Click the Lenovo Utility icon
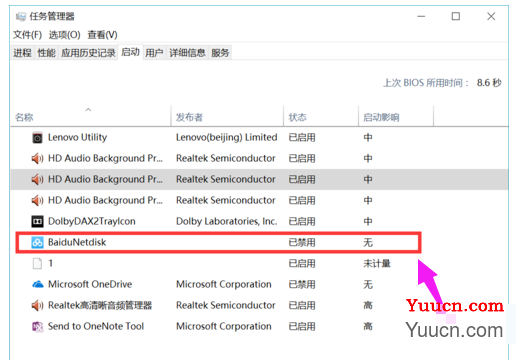This screenshot has width=516, height=360. coord(37,138)
